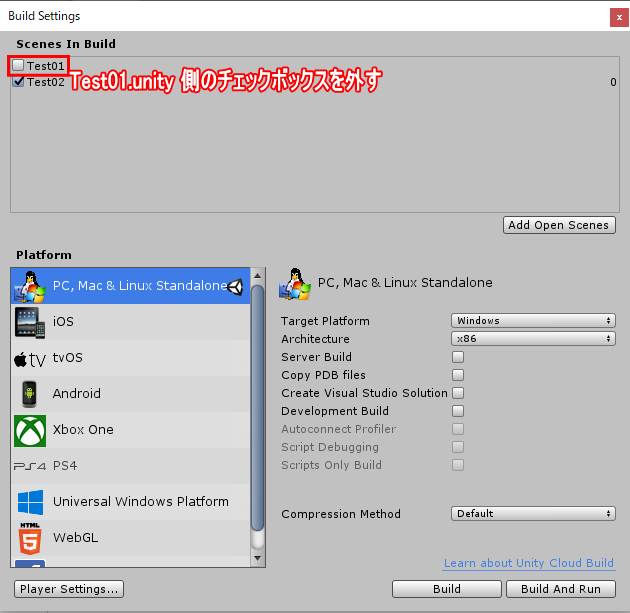Click the Test02 scene build index 0

(x=613, y=82)
